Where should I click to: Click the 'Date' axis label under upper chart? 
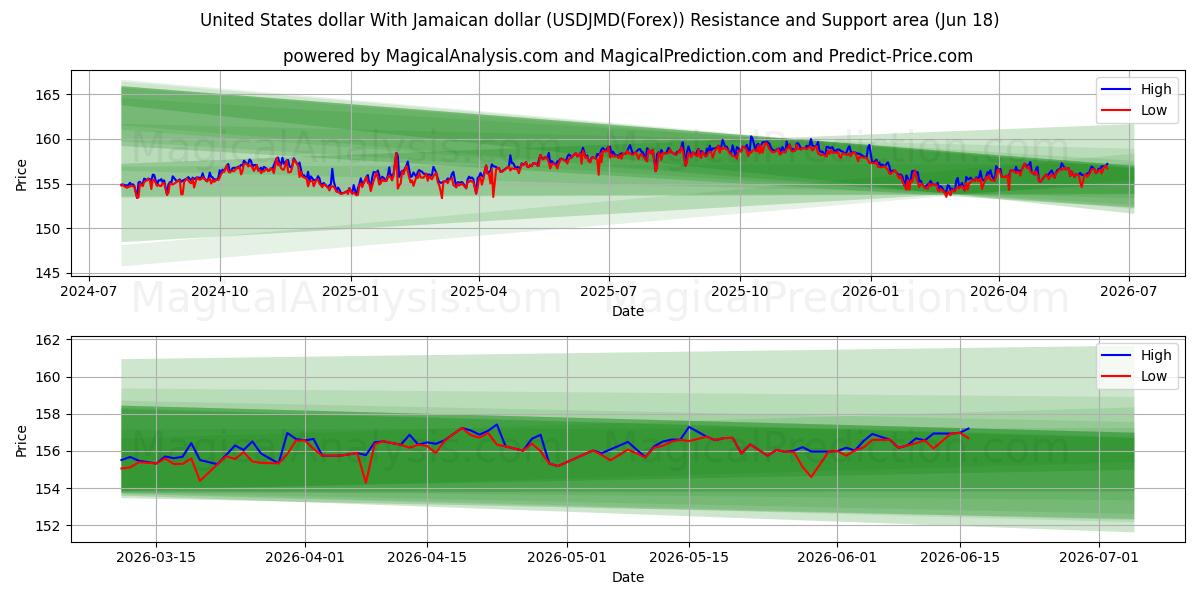628,312
